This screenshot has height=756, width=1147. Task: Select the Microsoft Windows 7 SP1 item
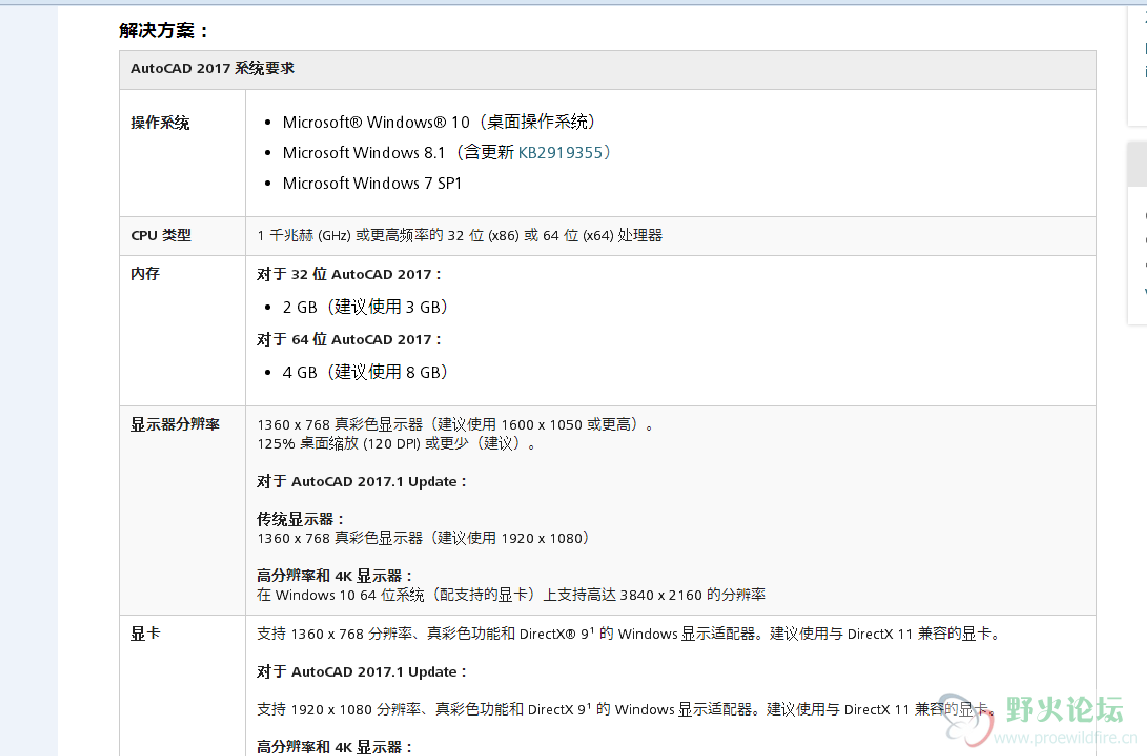pyautogui.click(x=372, y=183)
